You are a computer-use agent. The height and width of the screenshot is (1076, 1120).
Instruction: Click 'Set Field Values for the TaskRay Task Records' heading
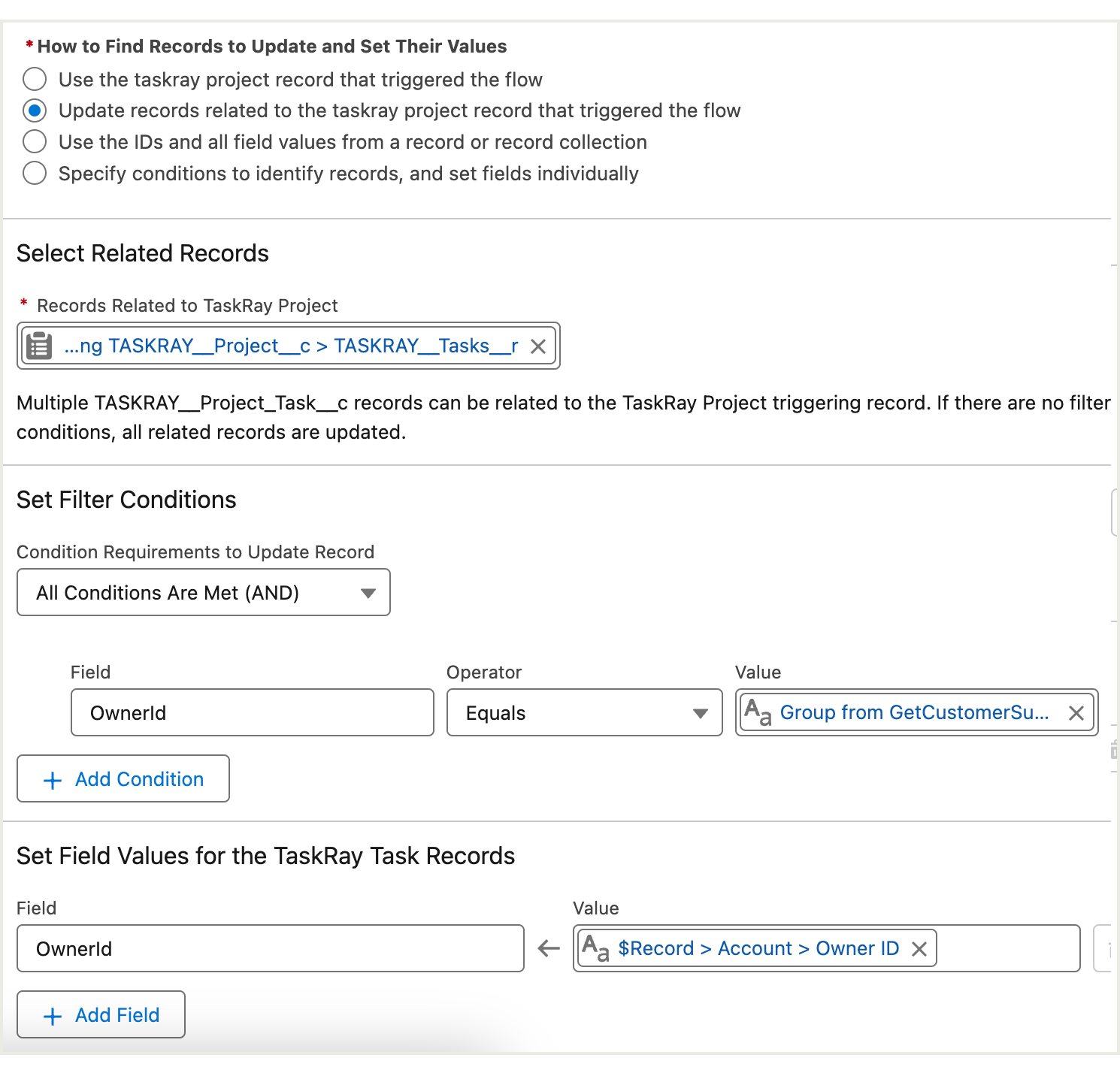point(266,856)
